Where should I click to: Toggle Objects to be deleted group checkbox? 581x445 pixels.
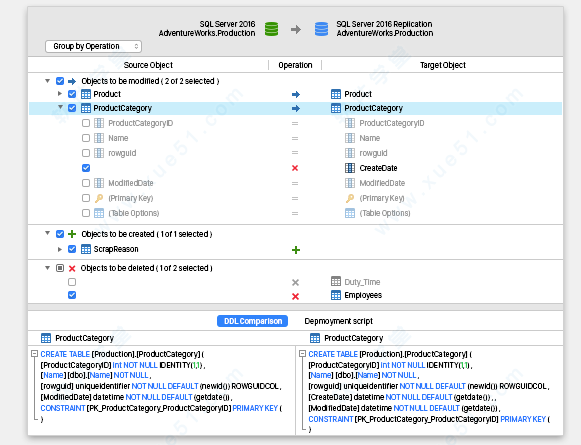pyautogui.click(x=60, y=268)
